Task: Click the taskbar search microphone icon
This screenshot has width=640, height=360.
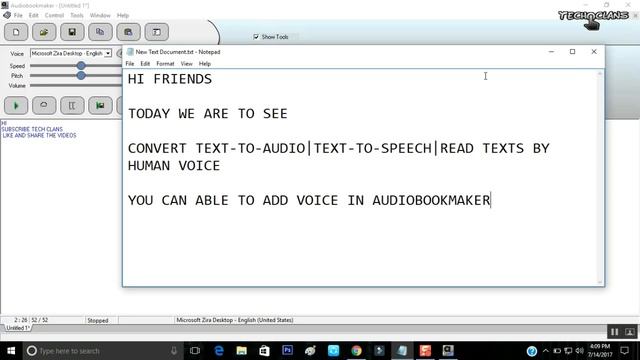Action: 174,351
